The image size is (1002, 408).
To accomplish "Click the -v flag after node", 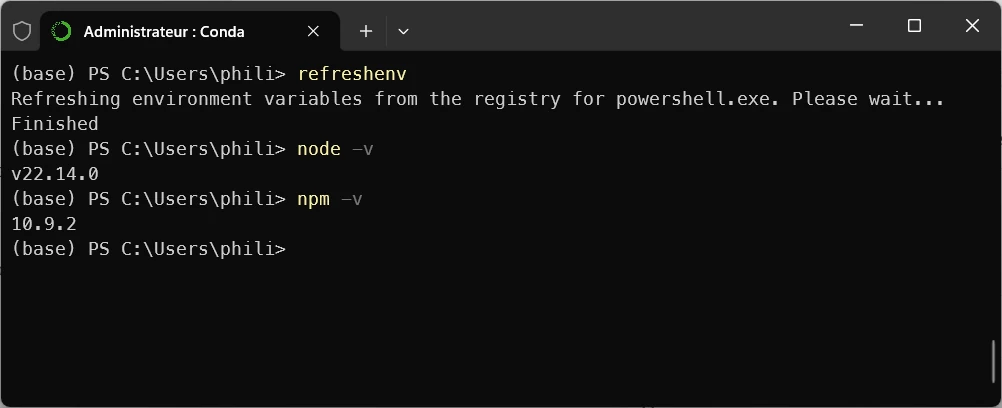I will tap(362, 149).
